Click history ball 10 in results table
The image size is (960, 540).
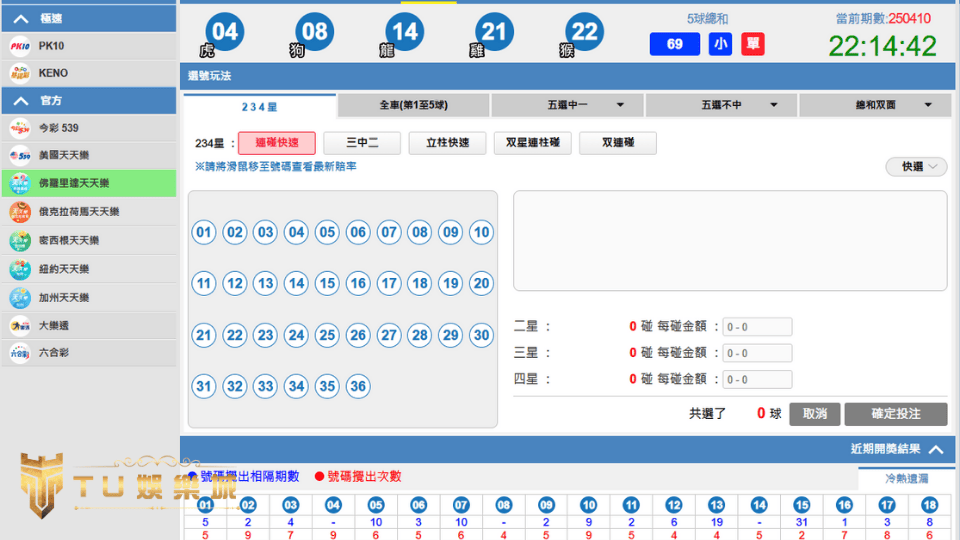(588, 505)
